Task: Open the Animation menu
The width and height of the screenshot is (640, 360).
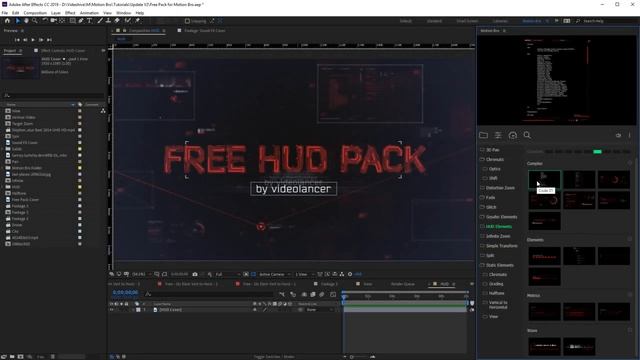Action: click(89, 13)
